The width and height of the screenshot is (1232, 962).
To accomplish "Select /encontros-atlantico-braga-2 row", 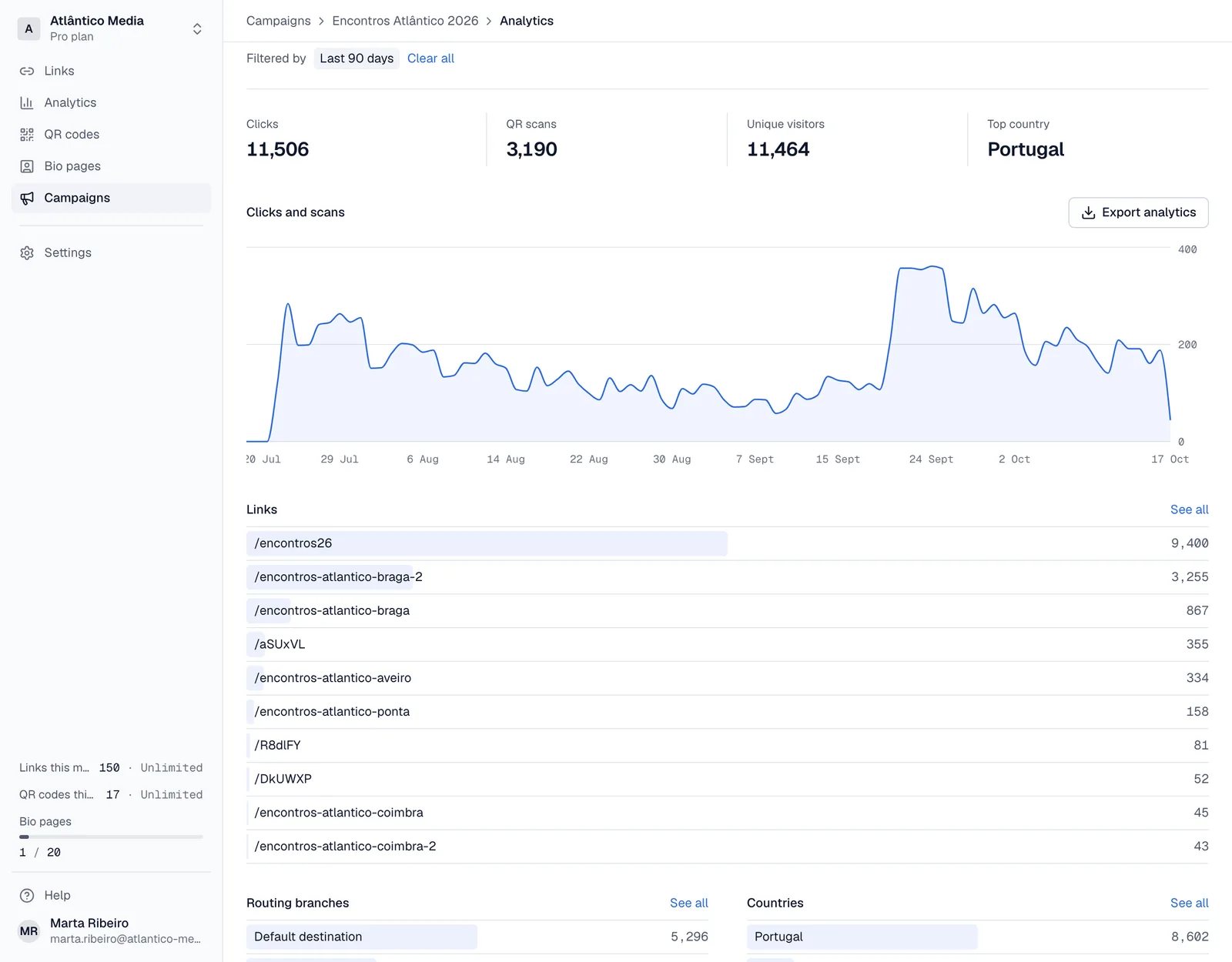I will click(x=728, y=577).
